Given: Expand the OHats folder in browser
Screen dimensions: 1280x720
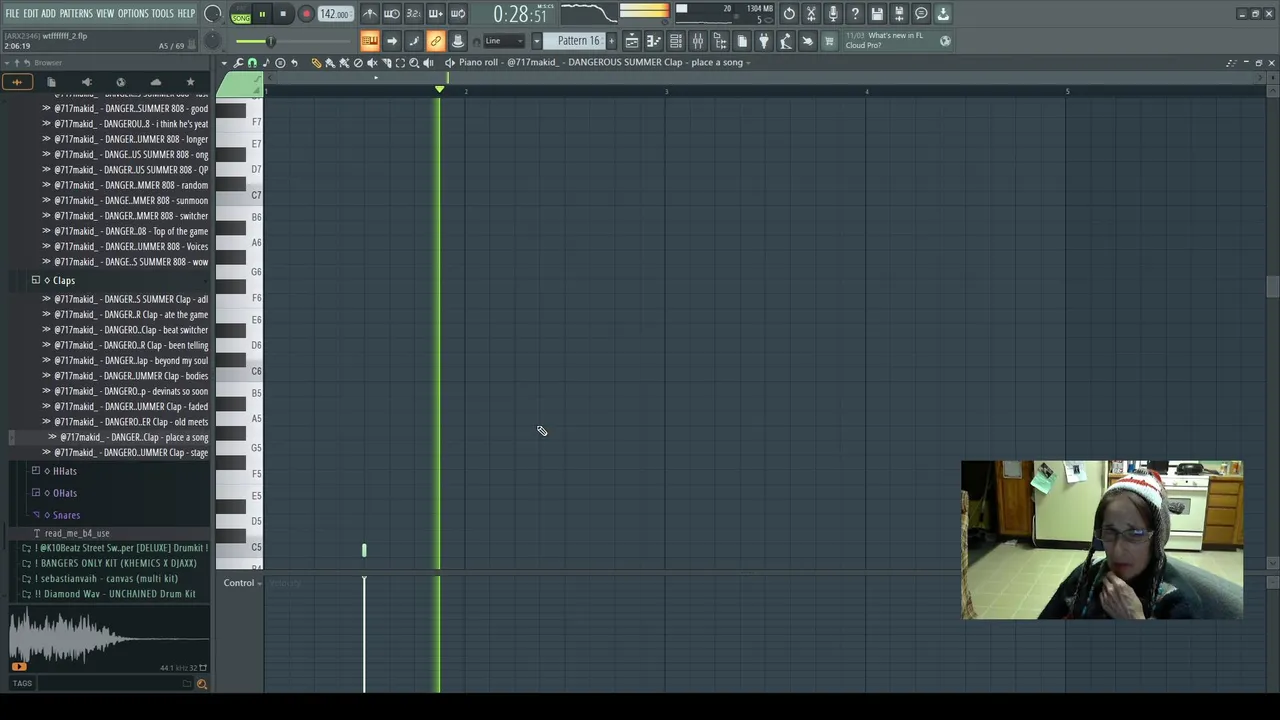Looking at the screenshot, I should pyautogui.click(x=36, y=493).
